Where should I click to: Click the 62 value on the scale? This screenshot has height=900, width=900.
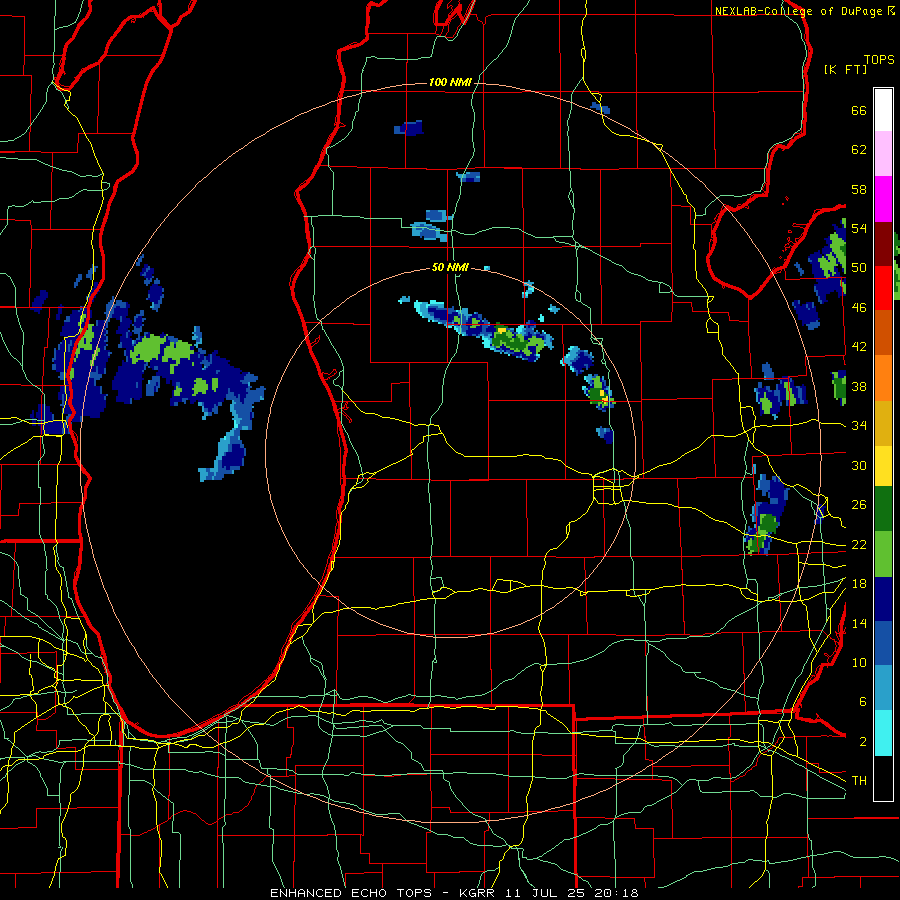(859, 150)
